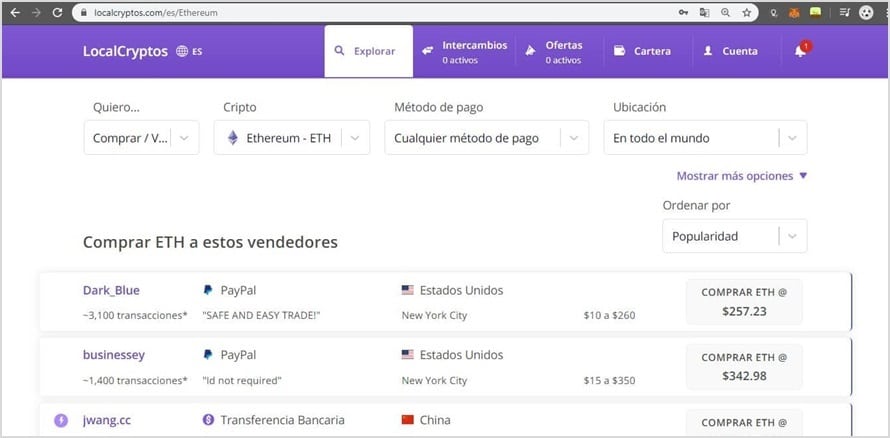The height and width of the screenshot is (438, 890).
Task: Open the browser profile avatar
Action: pos(866,12)
